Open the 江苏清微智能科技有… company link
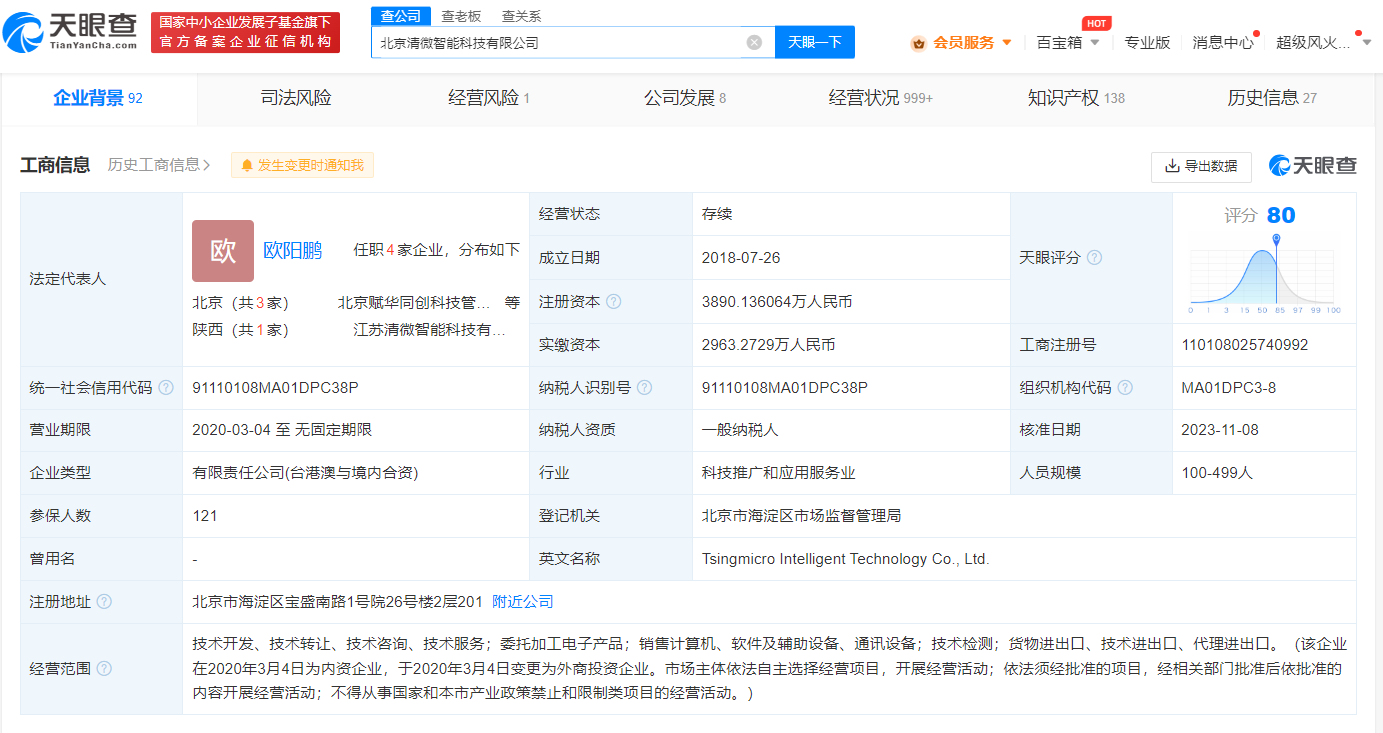 [429, 329]
